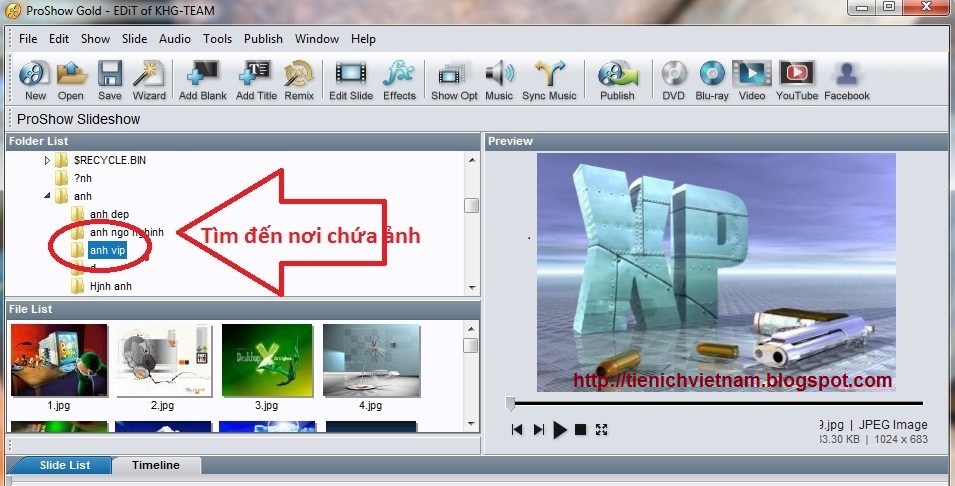Play the slideshow preview
The height and width of the screenshot is (486, 955).
560,430
